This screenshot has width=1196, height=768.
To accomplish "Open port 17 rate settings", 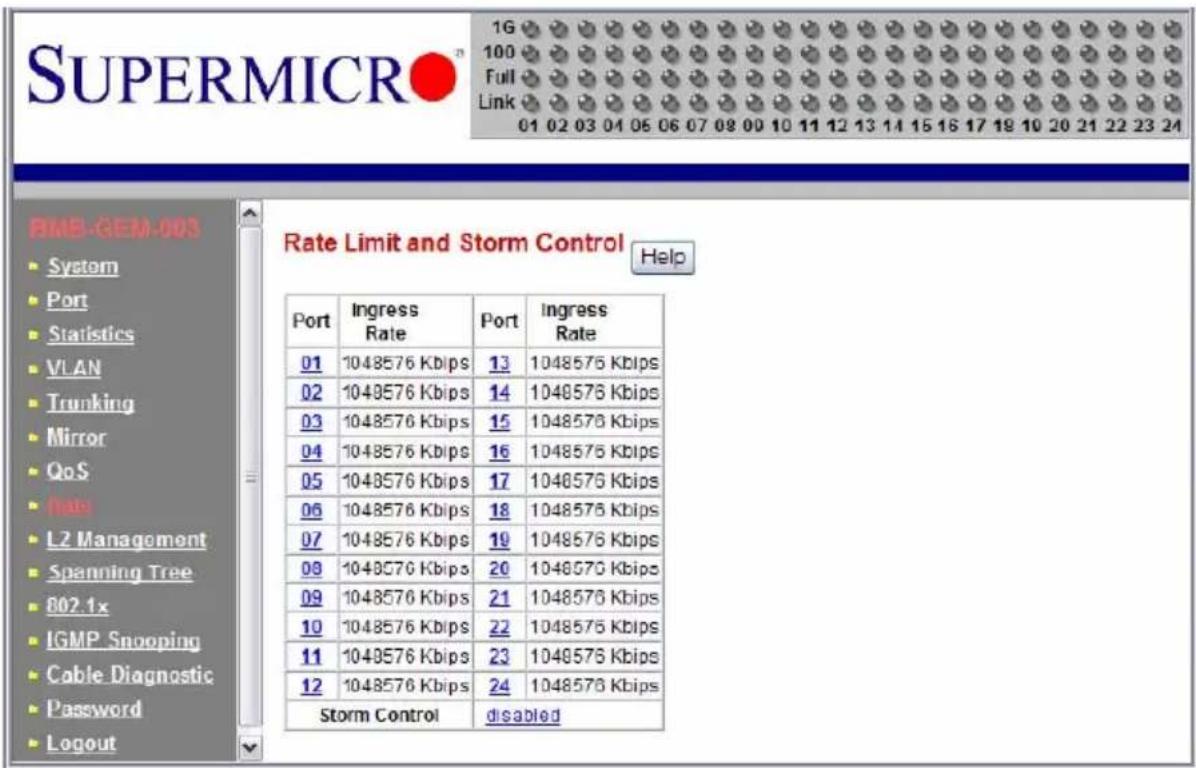I will coord(499,481).
